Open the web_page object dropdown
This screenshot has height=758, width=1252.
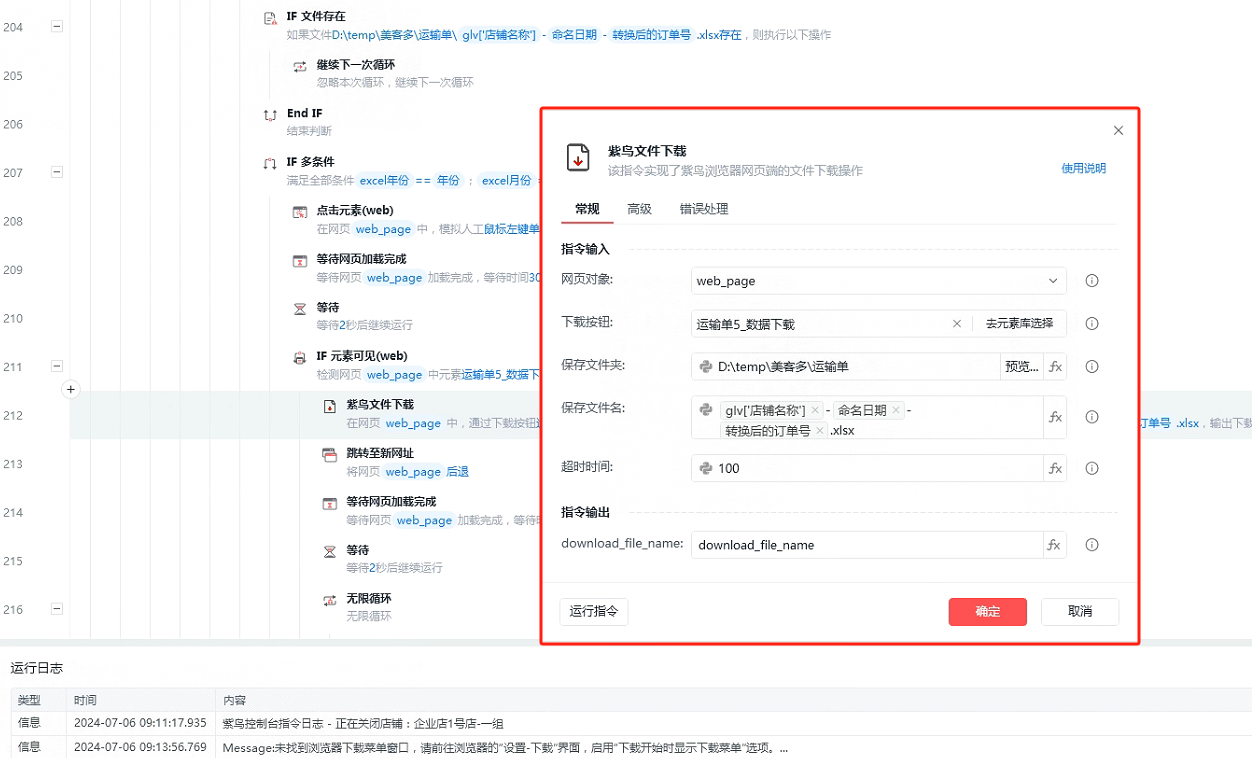pos(1053,281)
